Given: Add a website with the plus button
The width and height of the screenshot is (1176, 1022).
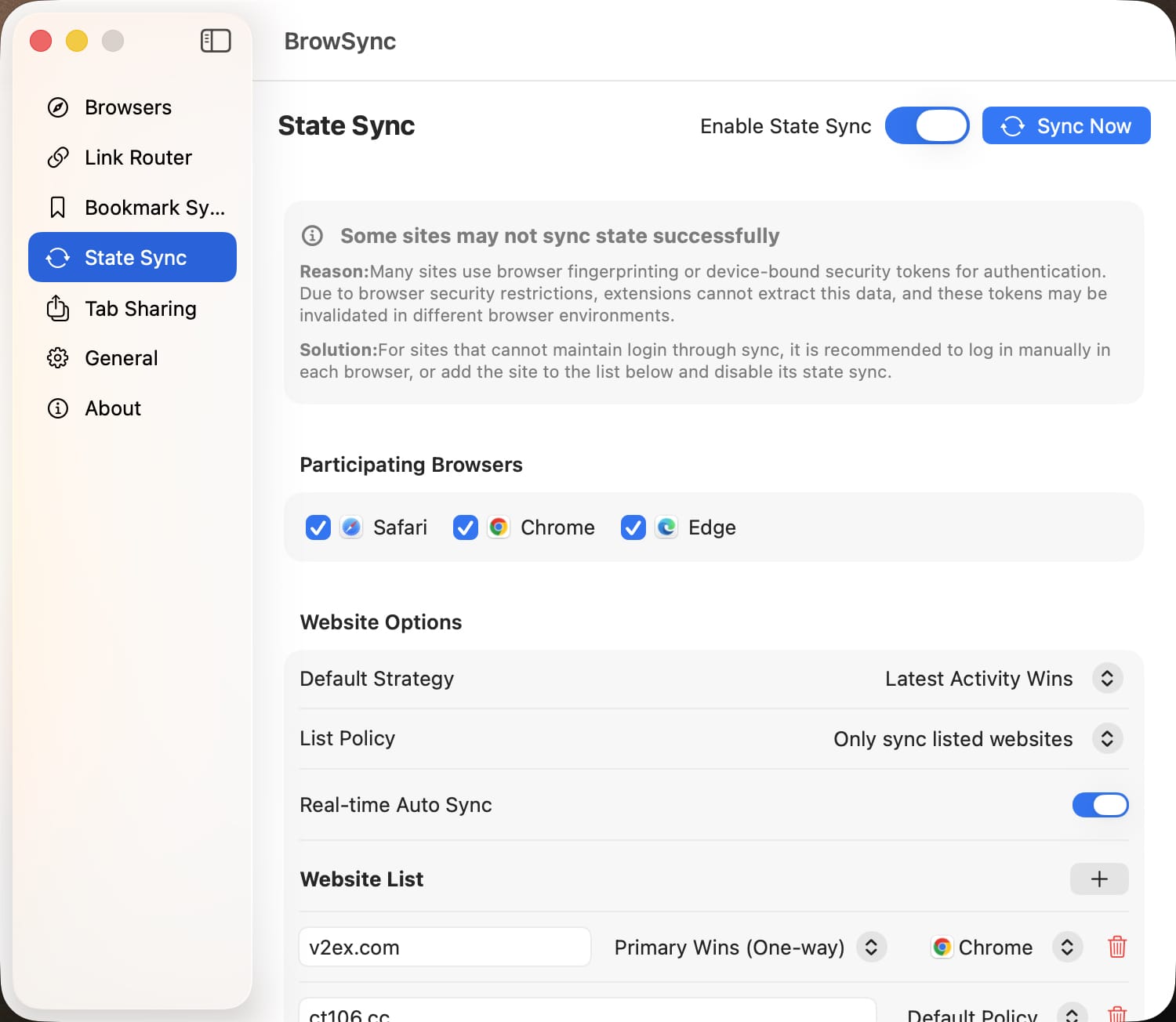Looking at the screenshot, I should (1099, 879).
